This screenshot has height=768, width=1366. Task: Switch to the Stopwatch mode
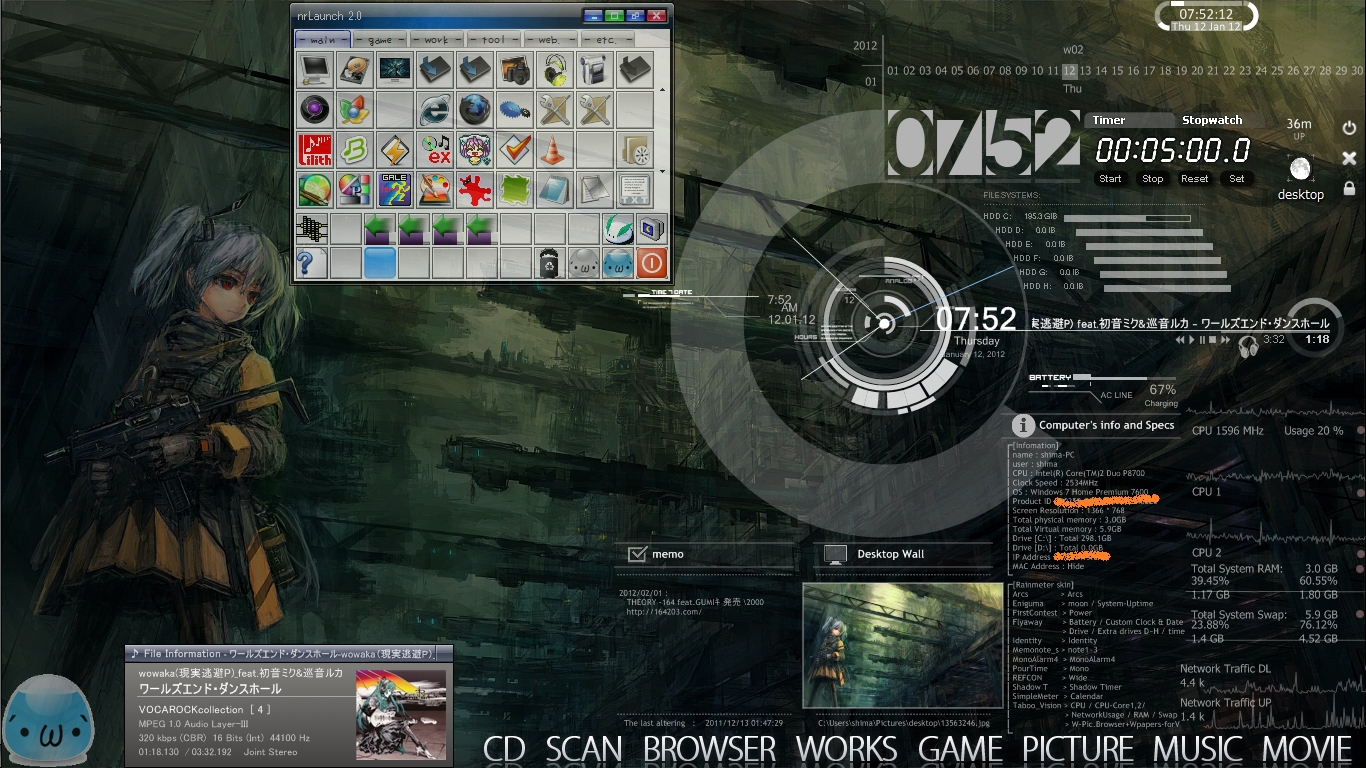click(x=1211, y=120)
